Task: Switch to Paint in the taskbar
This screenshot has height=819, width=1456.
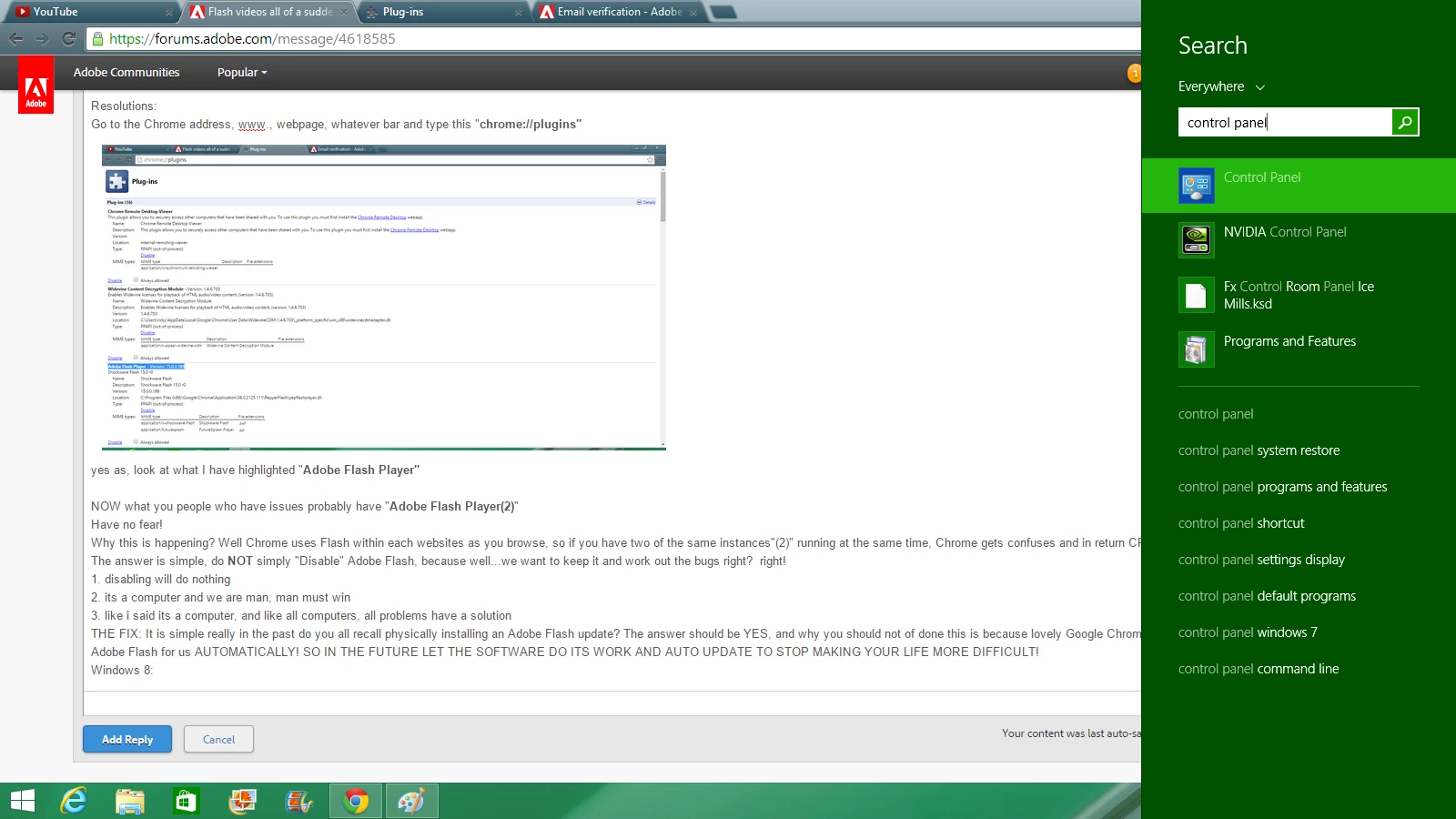Action: [x=412, y=801]
